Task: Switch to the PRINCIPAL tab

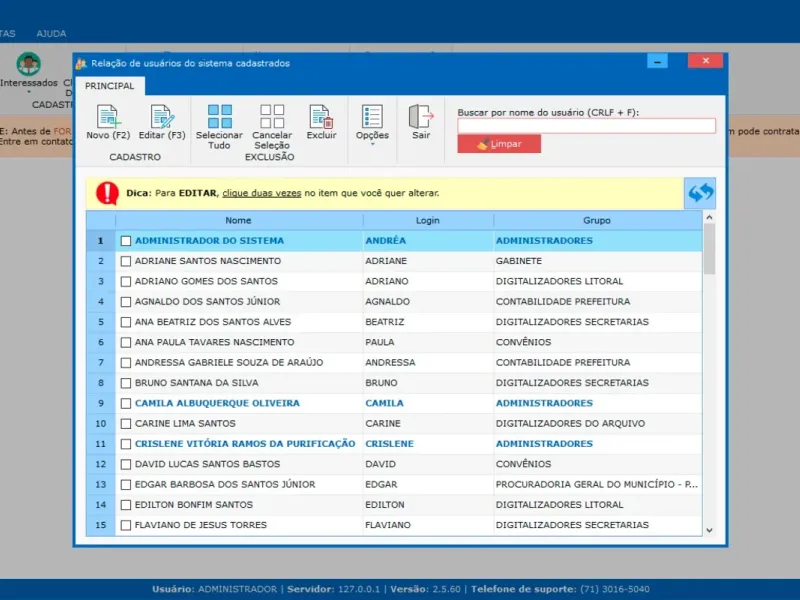Action: [109, 86]
